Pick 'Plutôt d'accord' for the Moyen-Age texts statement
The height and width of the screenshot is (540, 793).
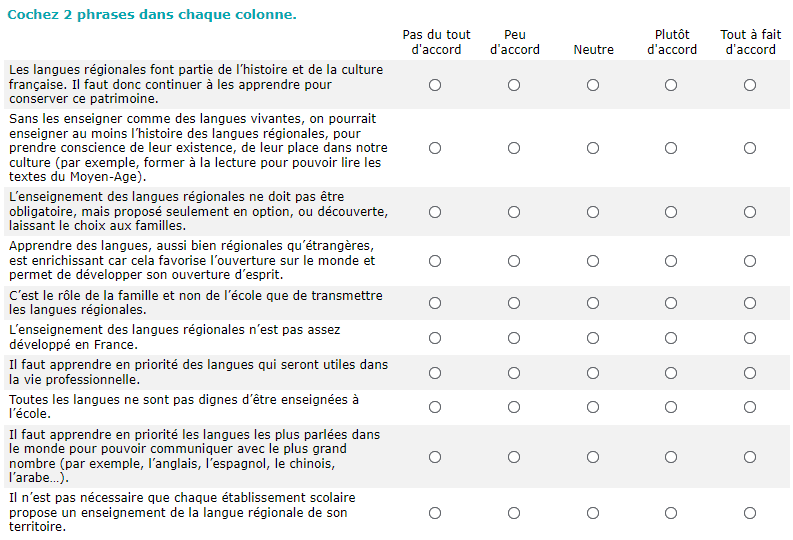coord(671,148)
